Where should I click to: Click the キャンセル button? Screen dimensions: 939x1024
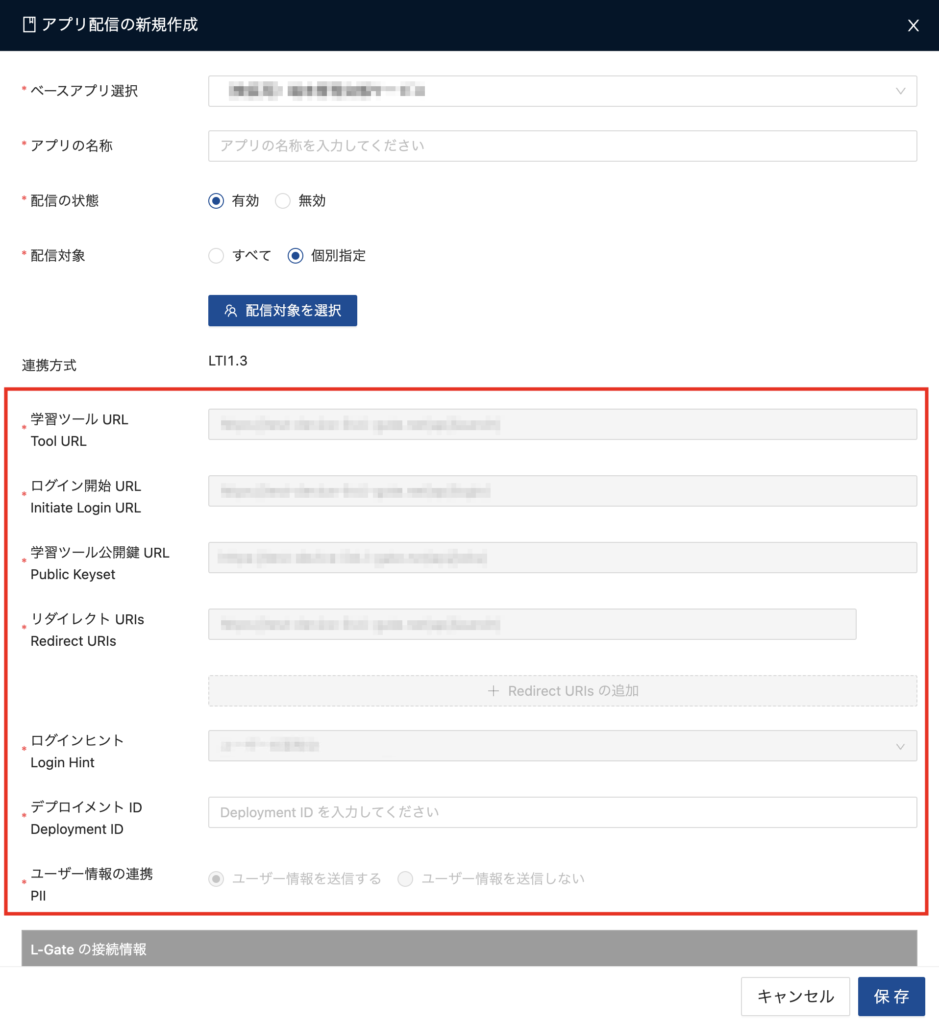[x=795, y=997]
